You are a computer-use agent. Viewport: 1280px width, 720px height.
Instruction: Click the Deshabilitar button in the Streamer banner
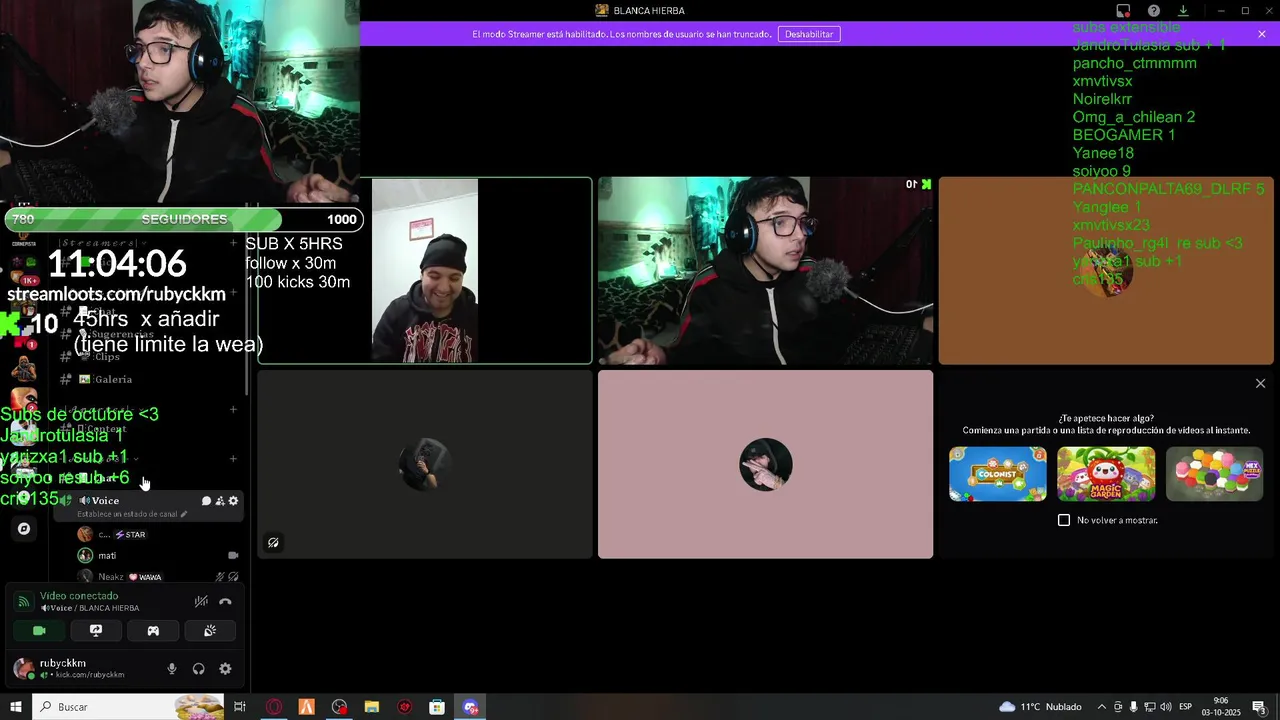tap(809, 34)
